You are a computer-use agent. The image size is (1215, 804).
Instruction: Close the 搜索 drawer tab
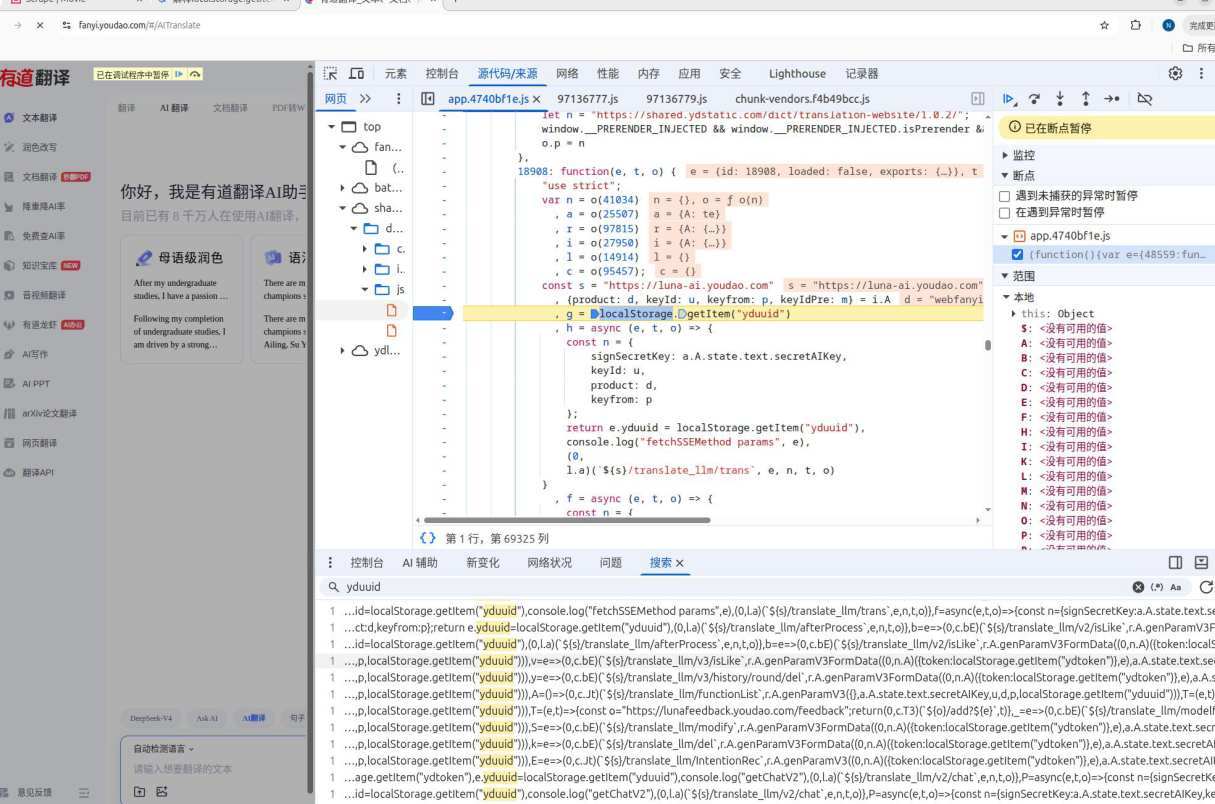pyautogui.click(x=680, y=563)
